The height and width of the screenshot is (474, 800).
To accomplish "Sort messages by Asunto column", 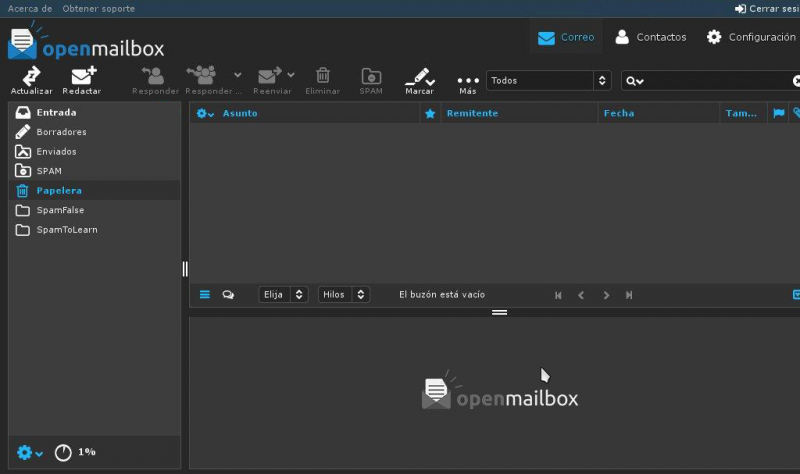I will coord(240,113).
